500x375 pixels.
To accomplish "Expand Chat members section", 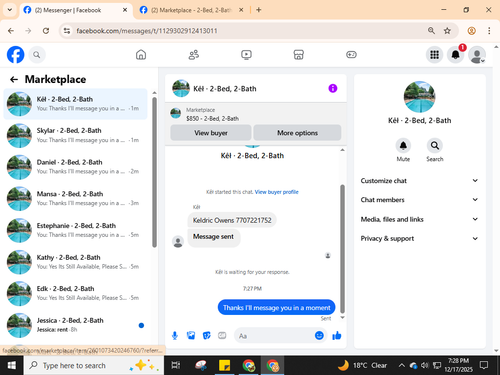I will (x=419, y=200).
